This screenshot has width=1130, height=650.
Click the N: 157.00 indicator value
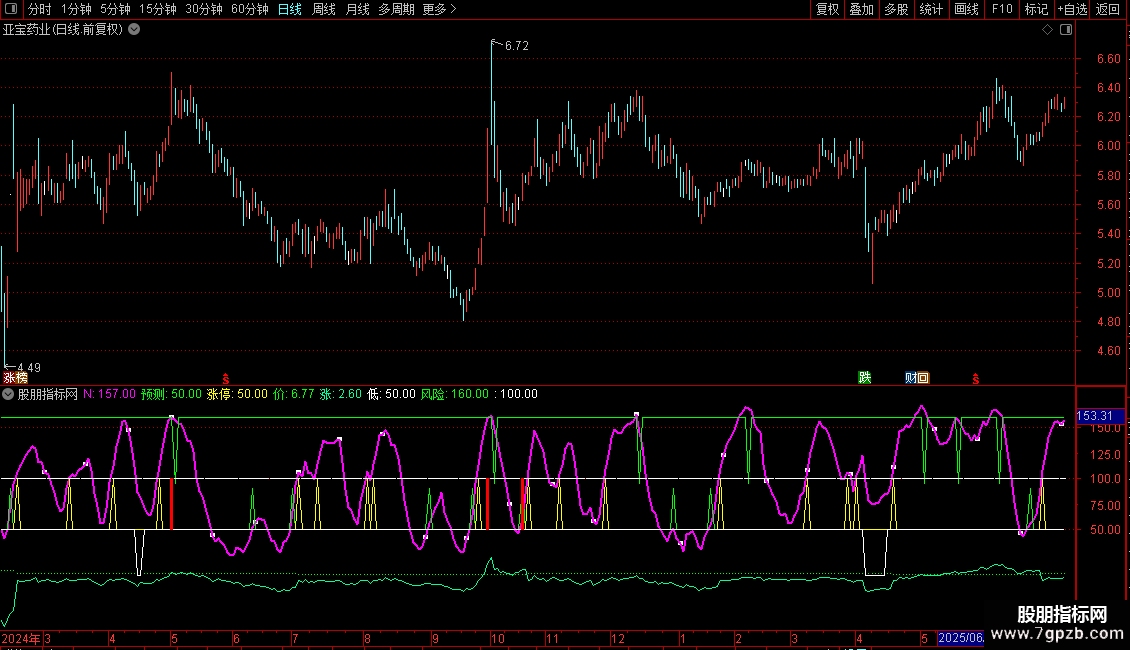[x=109, y=394]
